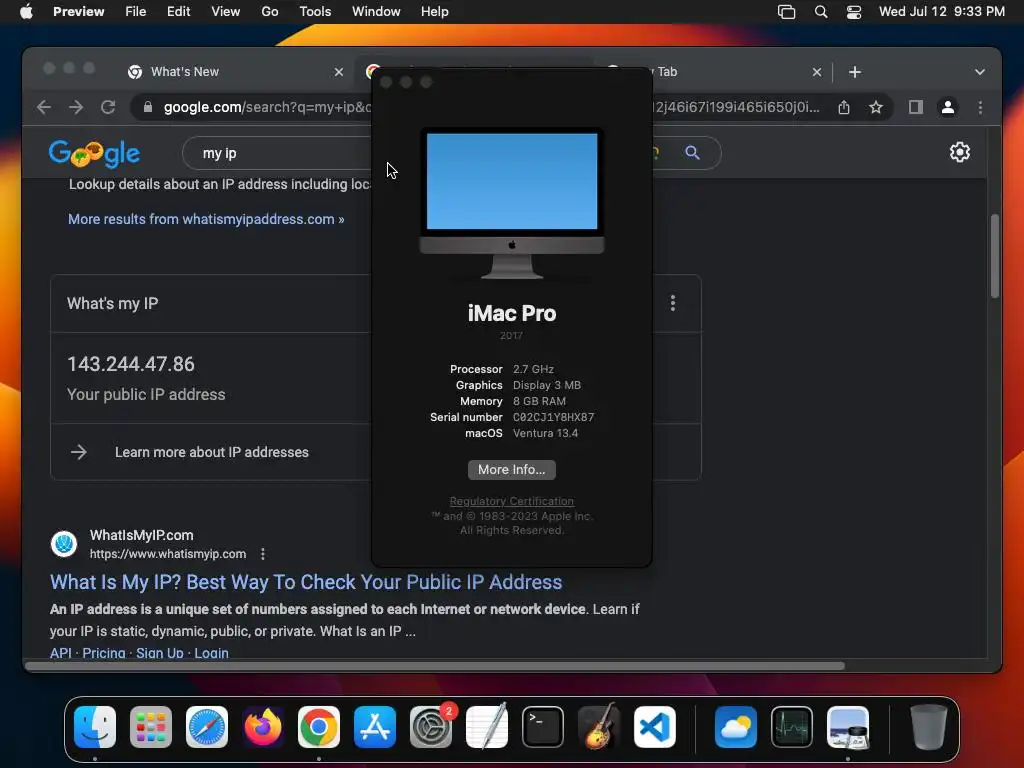Open Regulatory Certification link
Image resolution: width=1024 pixels, height=768 pixels.
pyautogui.click(x=511, y=501)
